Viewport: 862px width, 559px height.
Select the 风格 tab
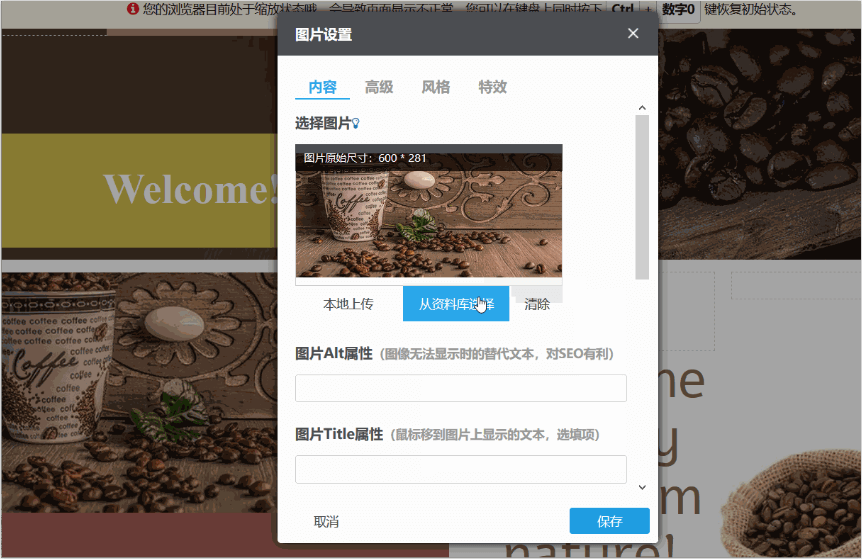(x=436, y=87)
